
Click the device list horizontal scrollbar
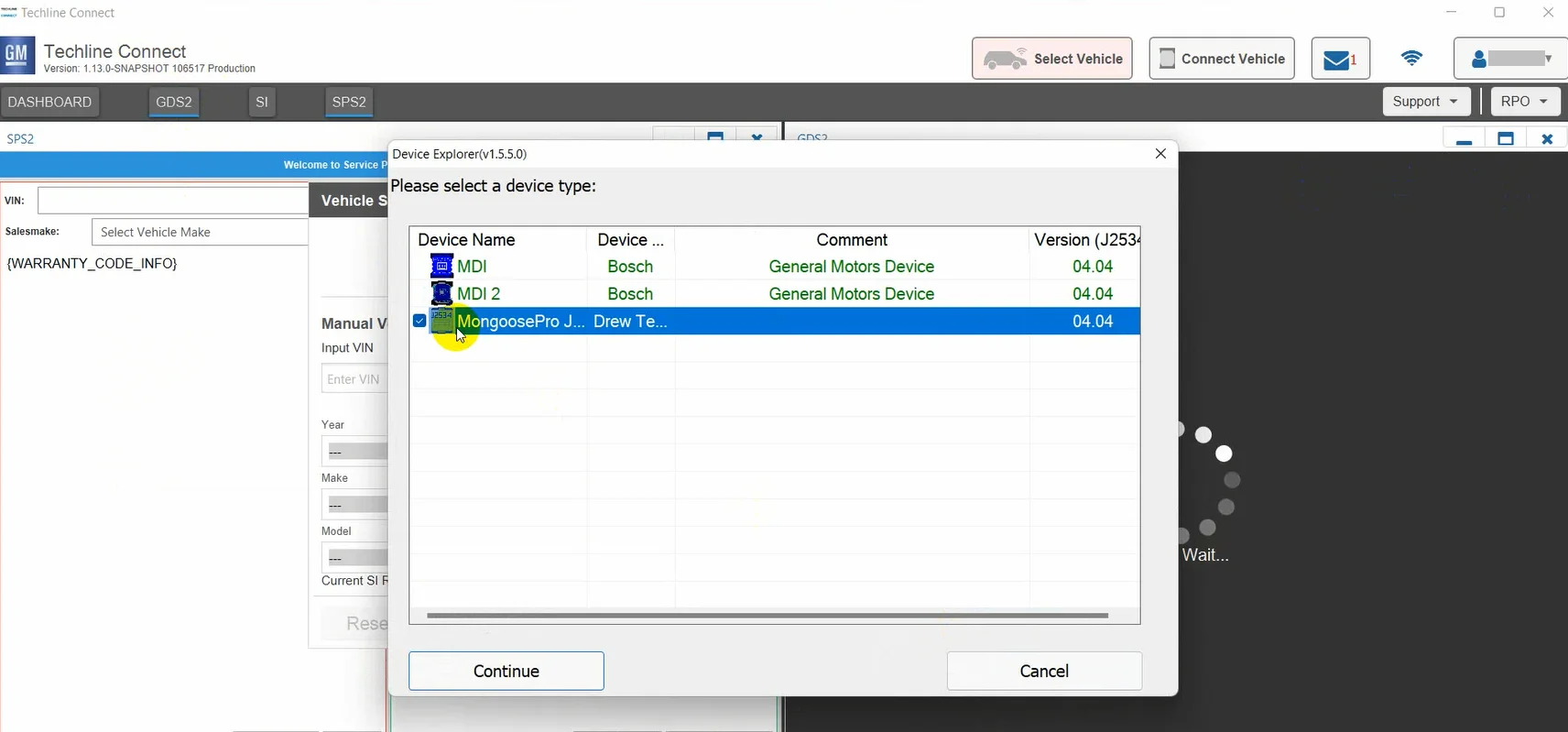(767, 616)
